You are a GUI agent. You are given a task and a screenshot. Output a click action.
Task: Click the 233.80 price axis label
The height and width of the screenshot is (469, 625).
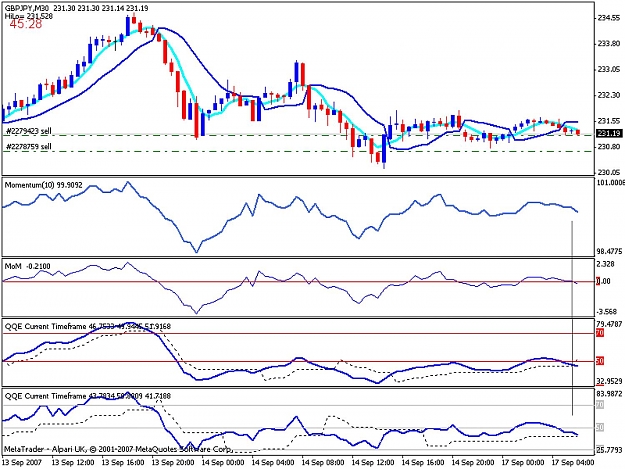(x=609, y=44)
